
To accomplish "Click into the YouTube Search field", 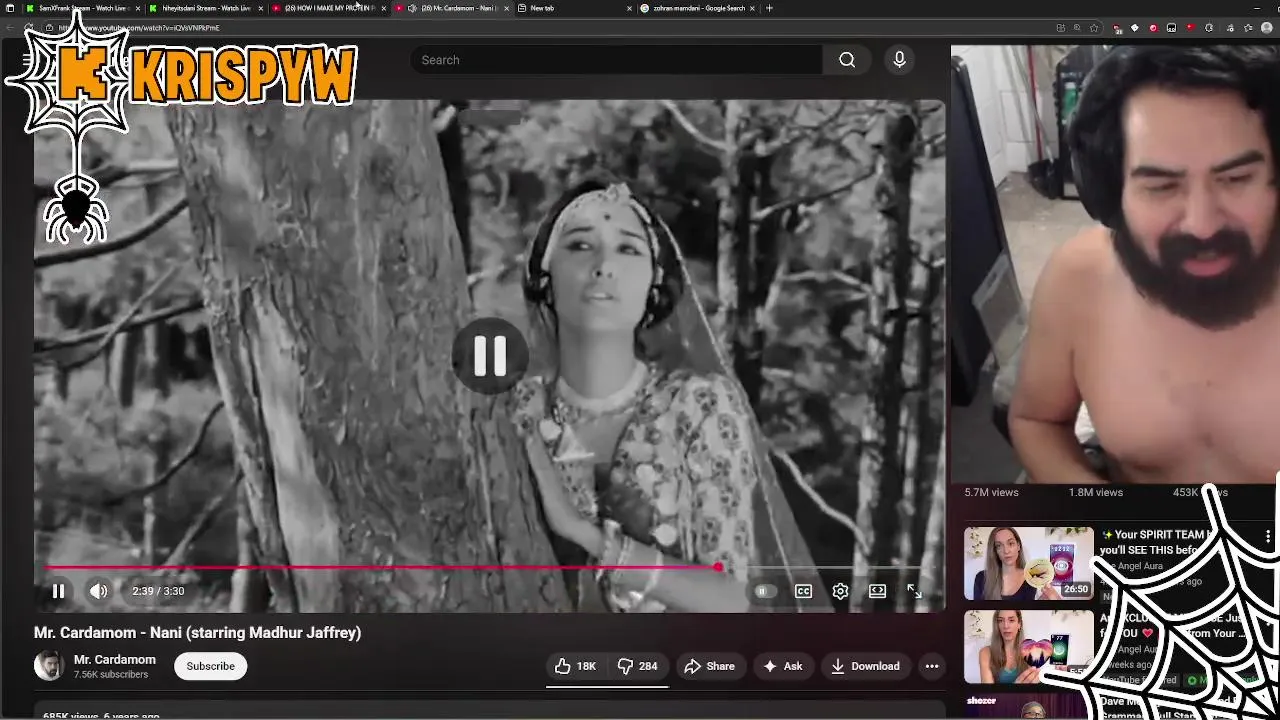I will 617,60.
